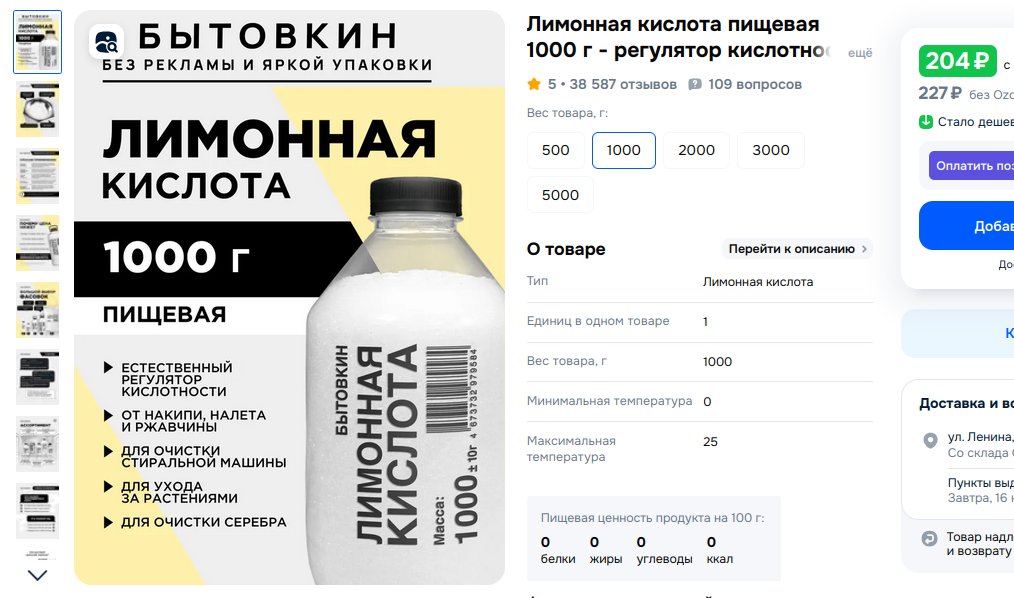
Task: Choose the 3000 g weight variant
Action: pyautogui.click(x=771, y=150)
